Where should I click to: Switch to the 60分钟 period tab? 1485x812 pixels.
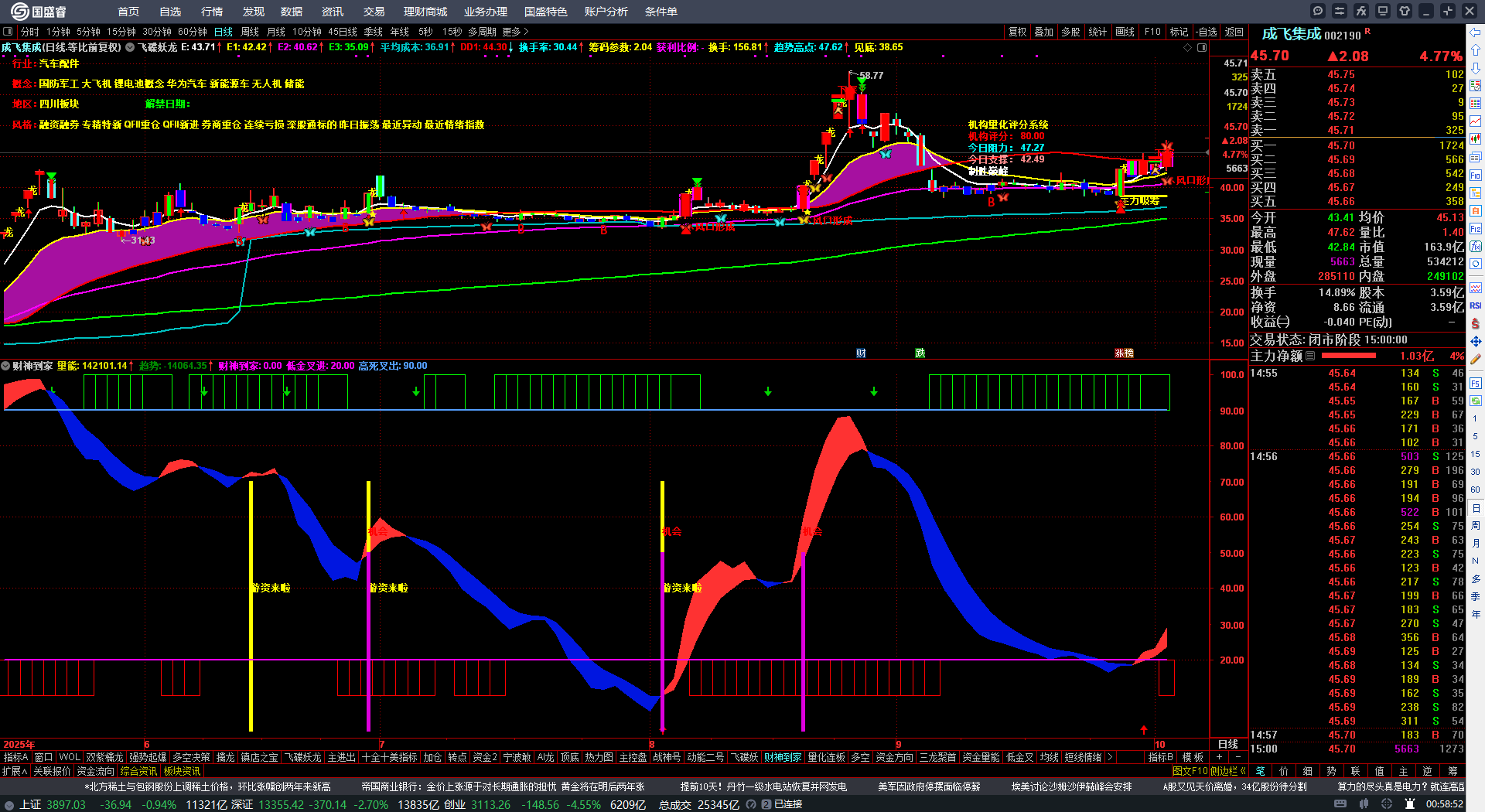[193, 32]
